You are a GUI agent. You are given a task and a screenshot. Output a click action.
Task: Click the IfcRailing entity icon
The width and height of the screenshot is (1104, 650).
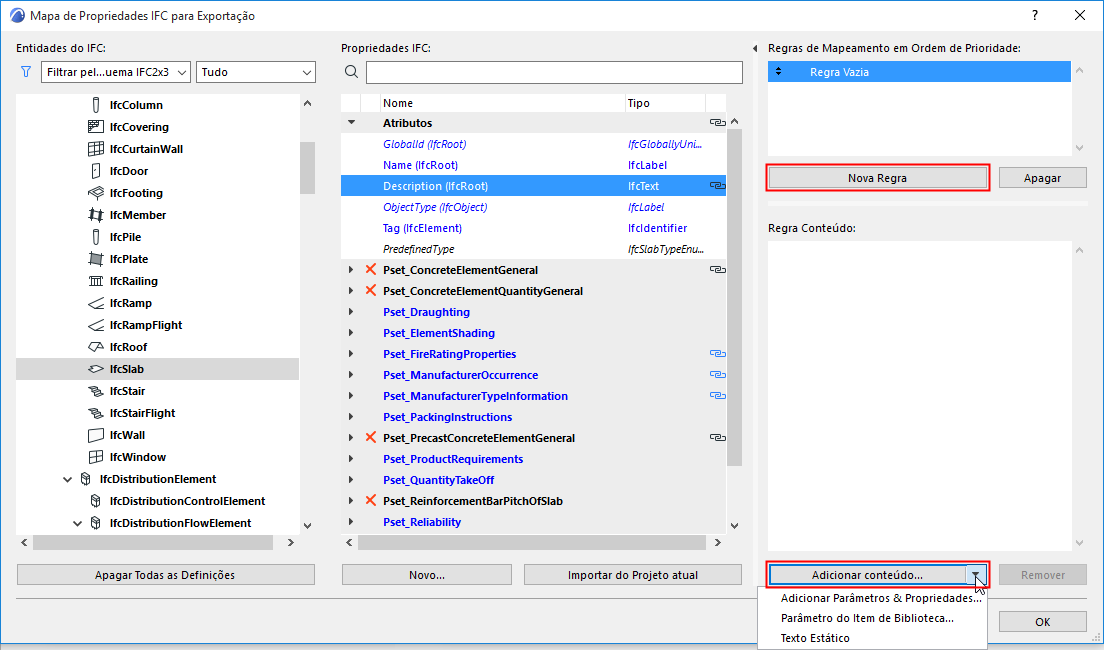click(x=96, y=281)
